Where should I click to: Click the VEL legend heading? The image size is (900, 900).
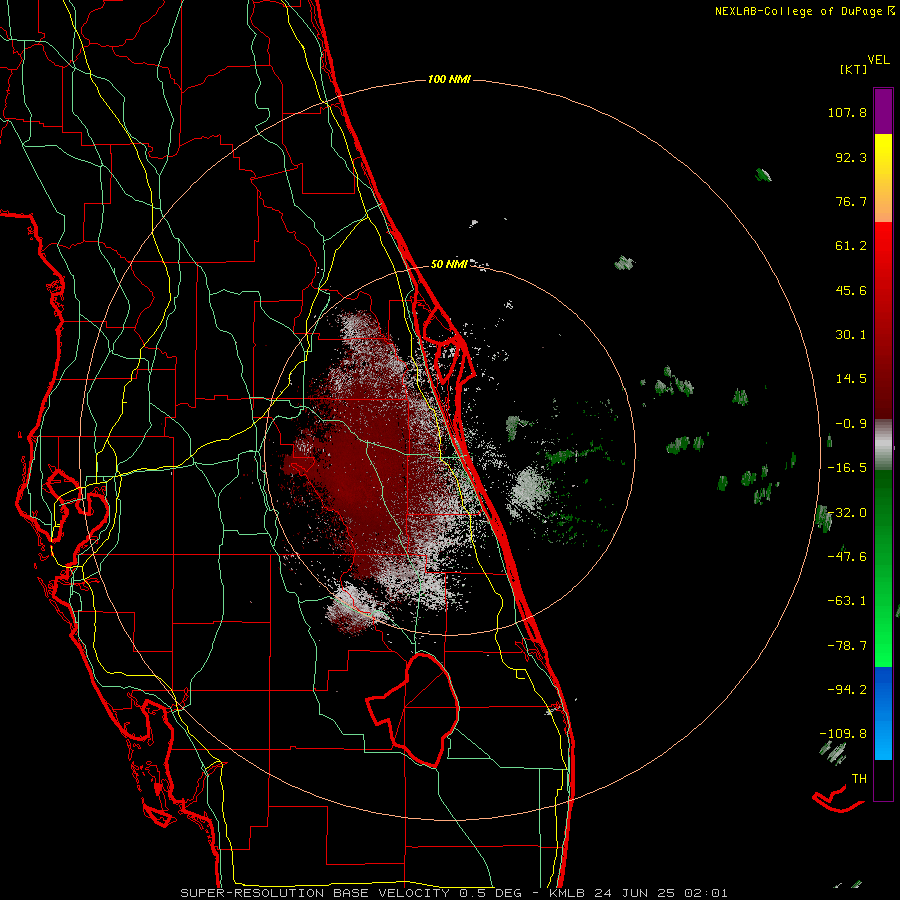(x=879, y=60)
